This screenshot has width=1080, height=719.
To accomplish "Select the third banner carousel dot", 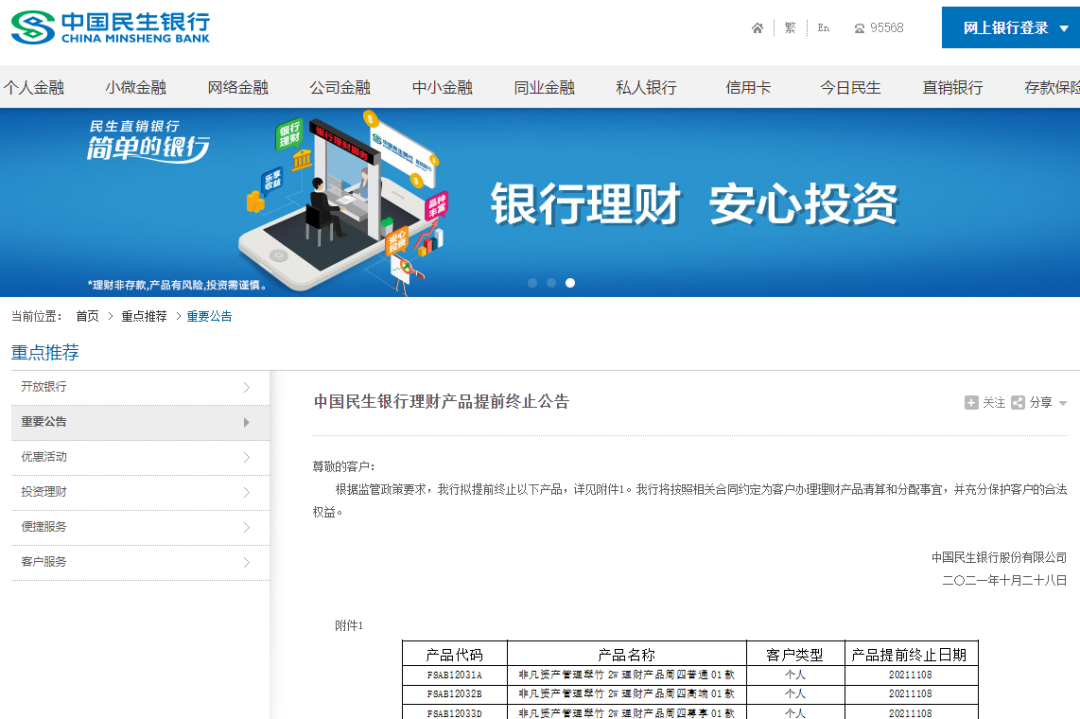I will click(x=570, y=283).
